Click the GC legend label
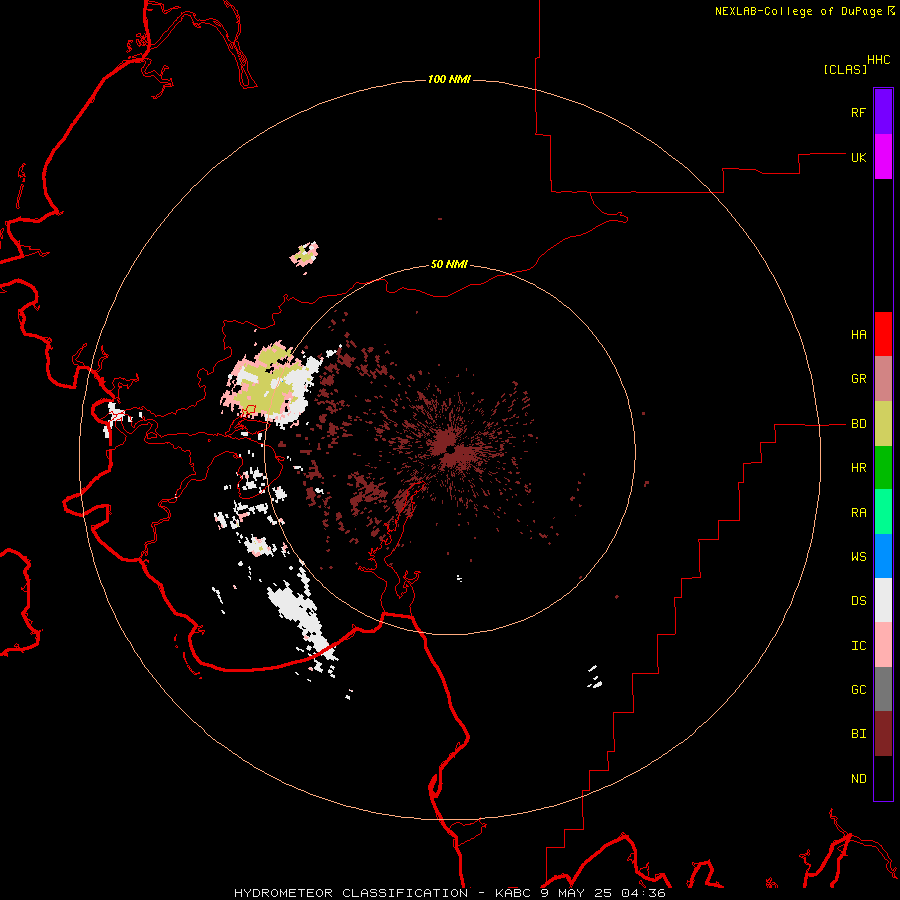The width and height of the screenshot is (900, 900). coord(858,689)
